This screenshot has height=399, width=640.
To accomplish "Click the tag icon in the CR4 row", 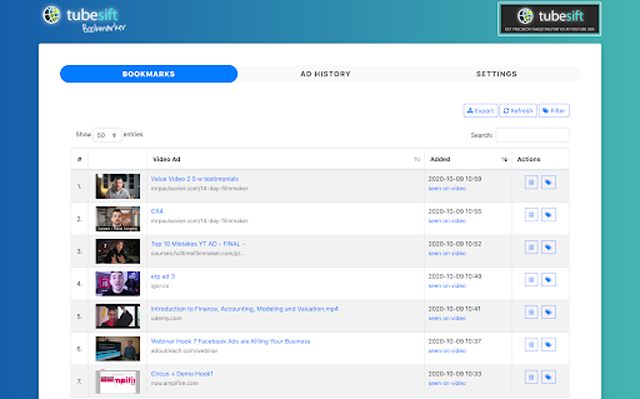I will pos(548,215).
